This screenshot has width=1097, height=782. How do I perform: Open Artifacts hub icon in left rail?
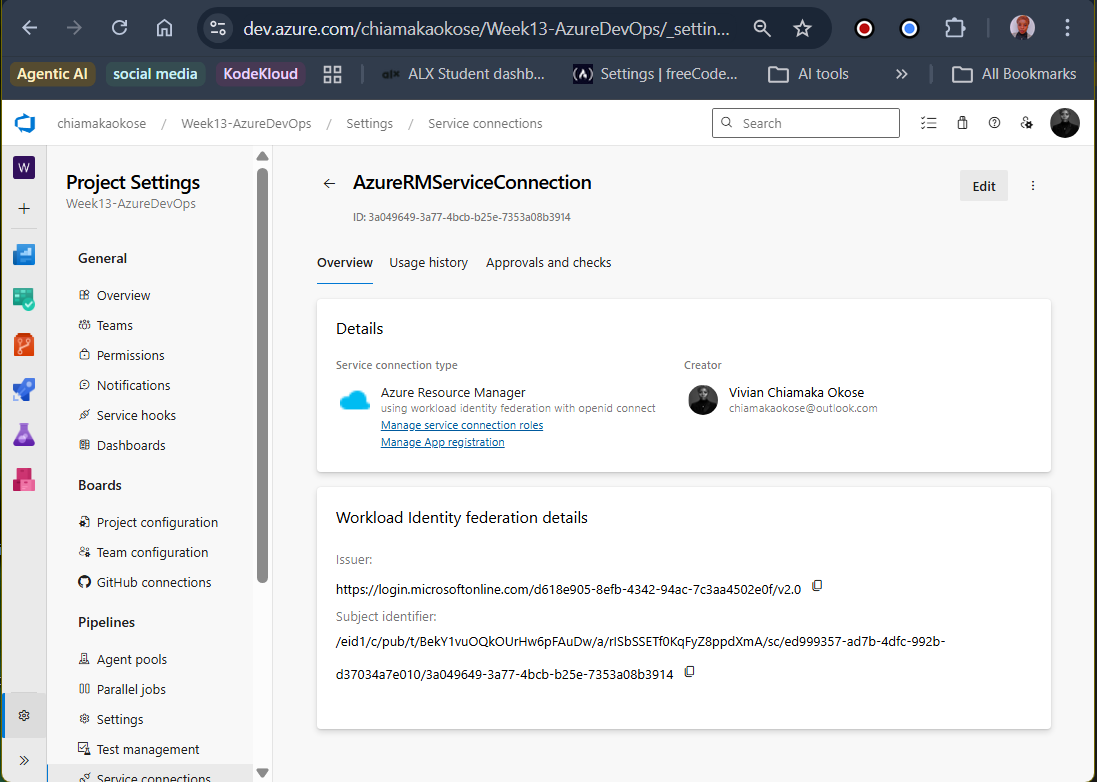click(24, 480)
